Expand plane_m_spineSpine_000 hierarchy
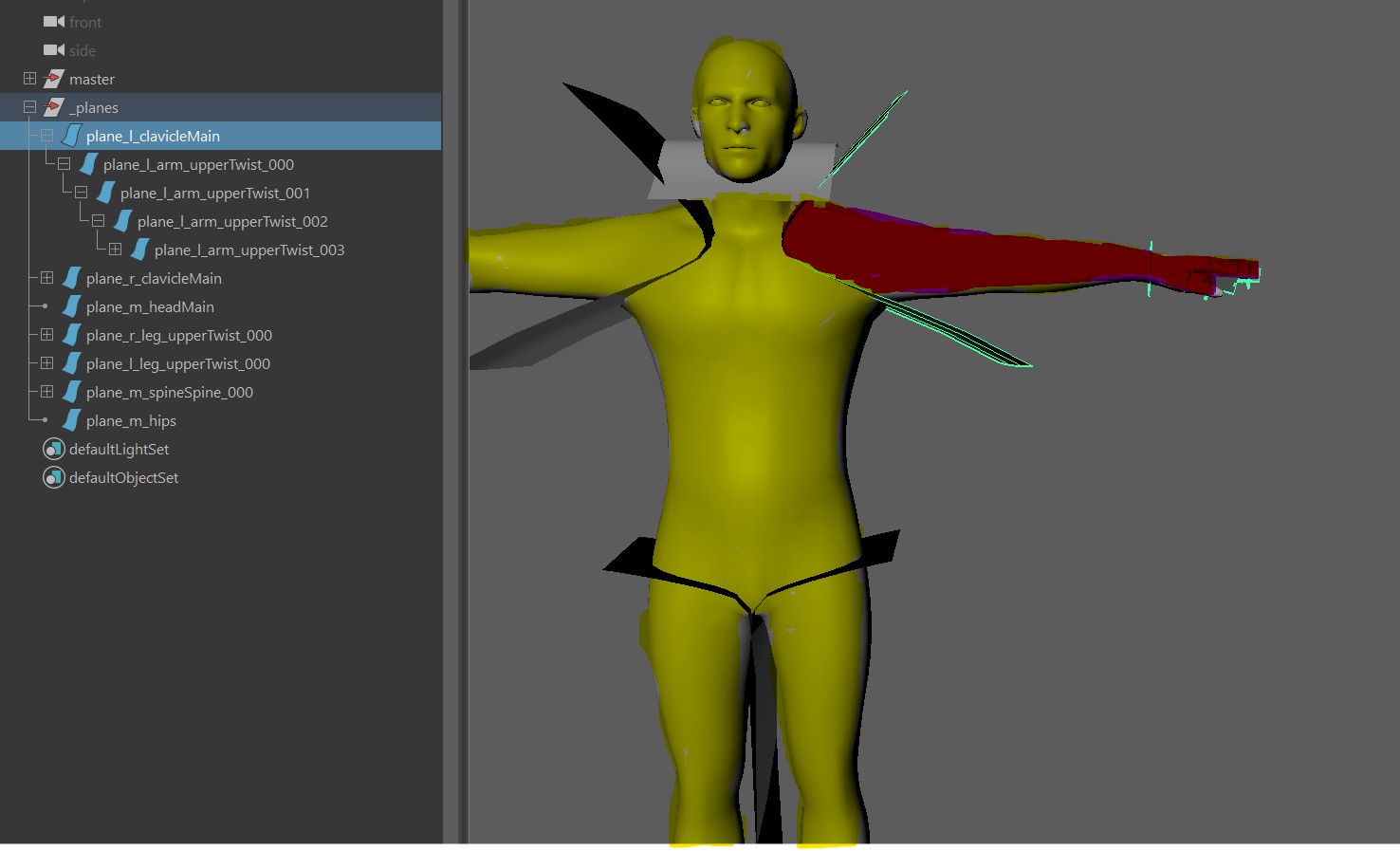 (46, 392)
